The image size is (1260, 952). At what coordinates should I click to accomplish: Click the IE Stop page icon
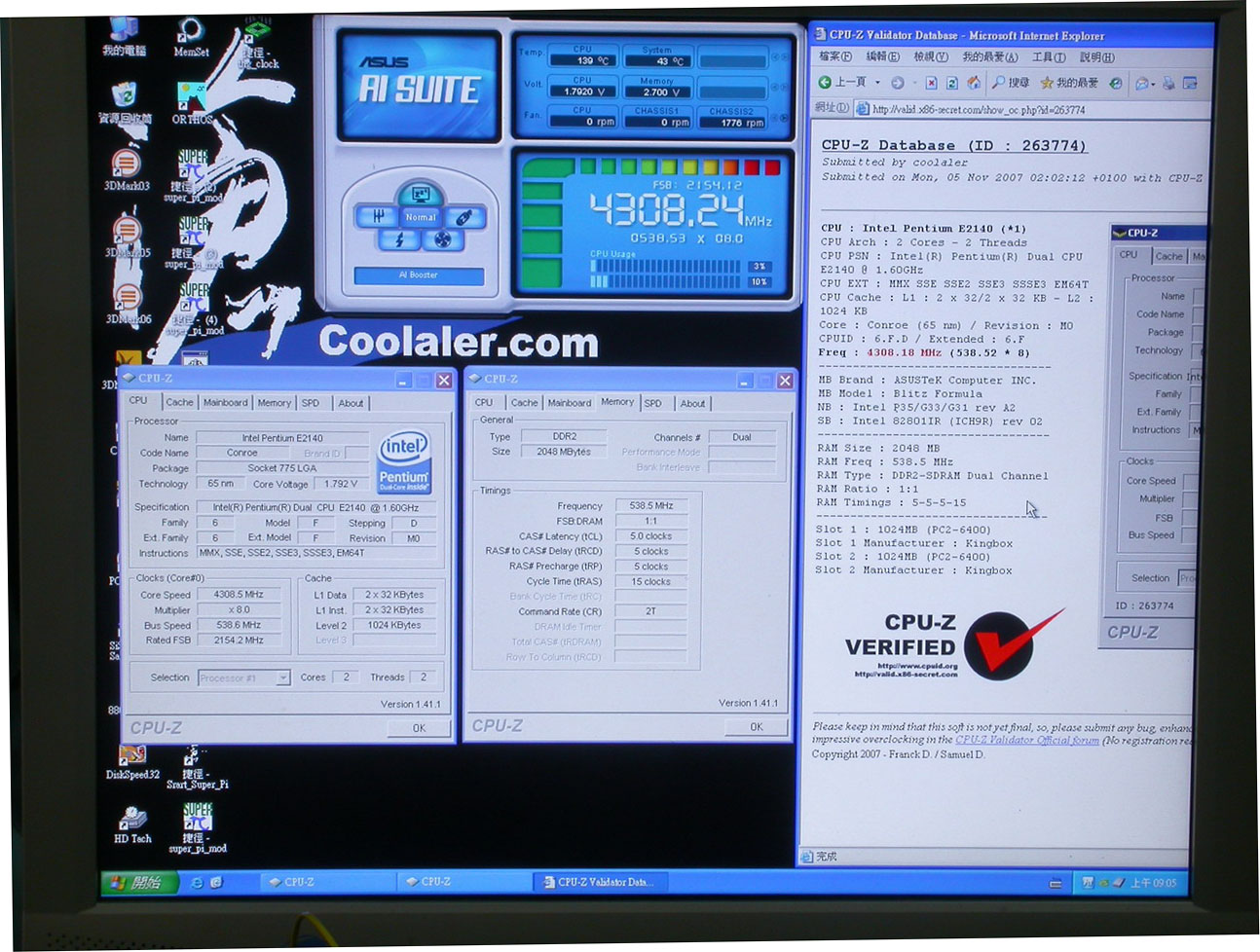point(931,83)
